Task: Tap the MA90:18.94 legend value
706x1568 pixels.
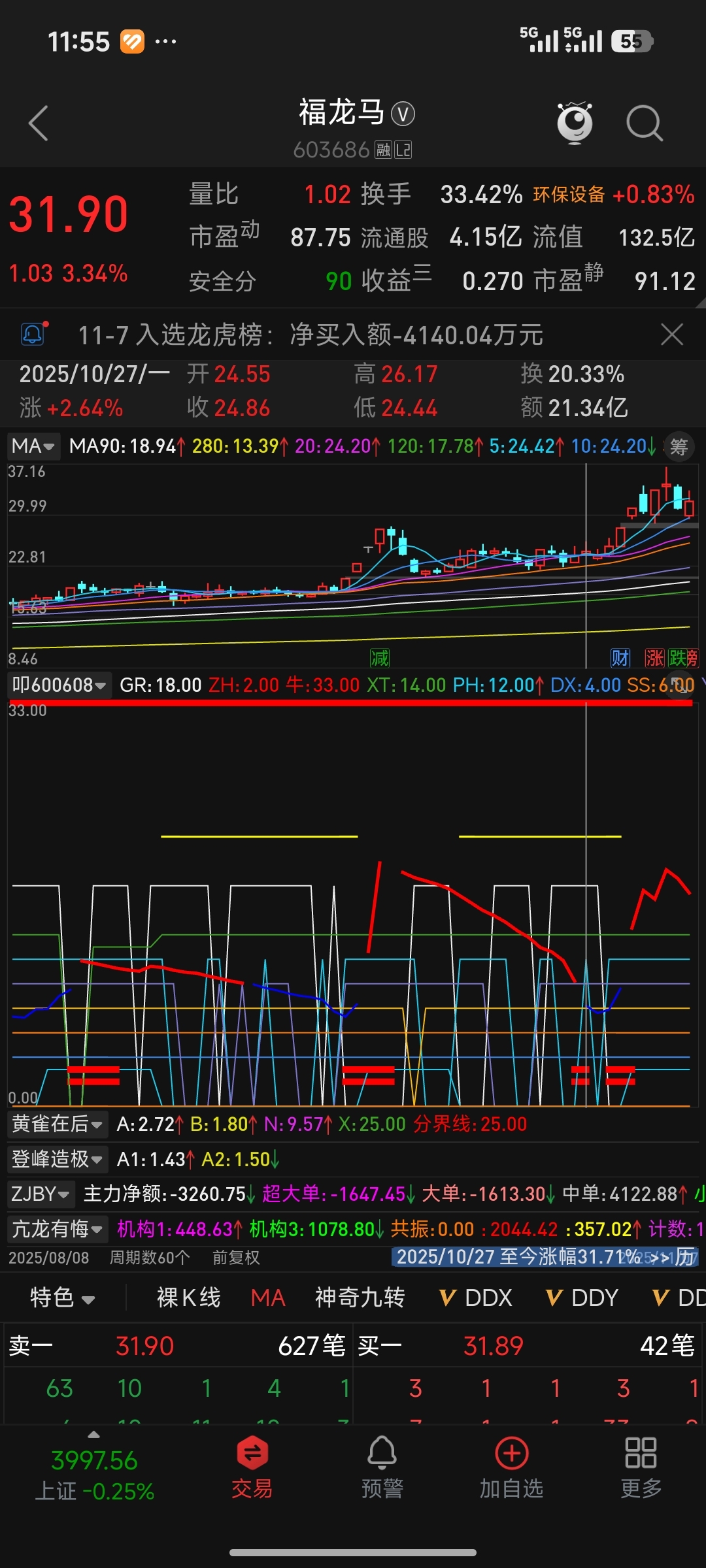Action: pos(127,446)
